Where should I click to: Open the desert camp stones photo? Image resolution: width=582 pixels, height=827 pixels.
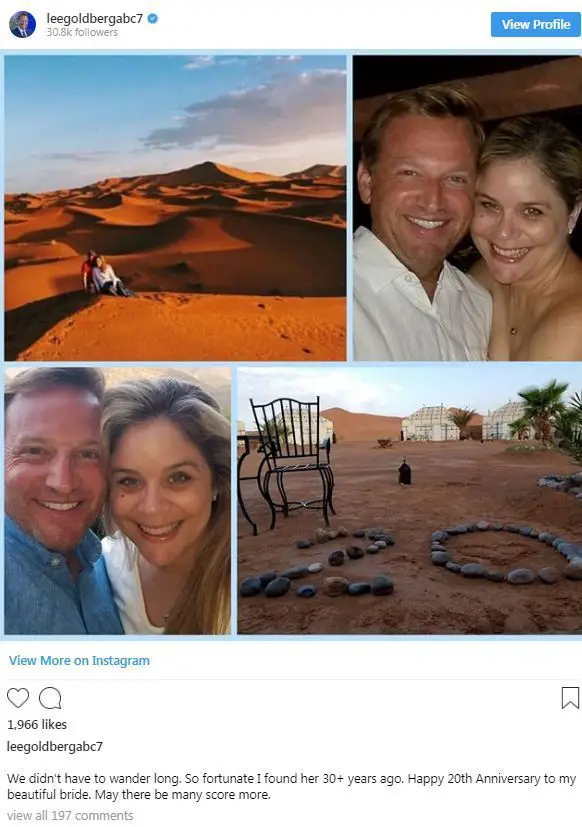point(409,501)
